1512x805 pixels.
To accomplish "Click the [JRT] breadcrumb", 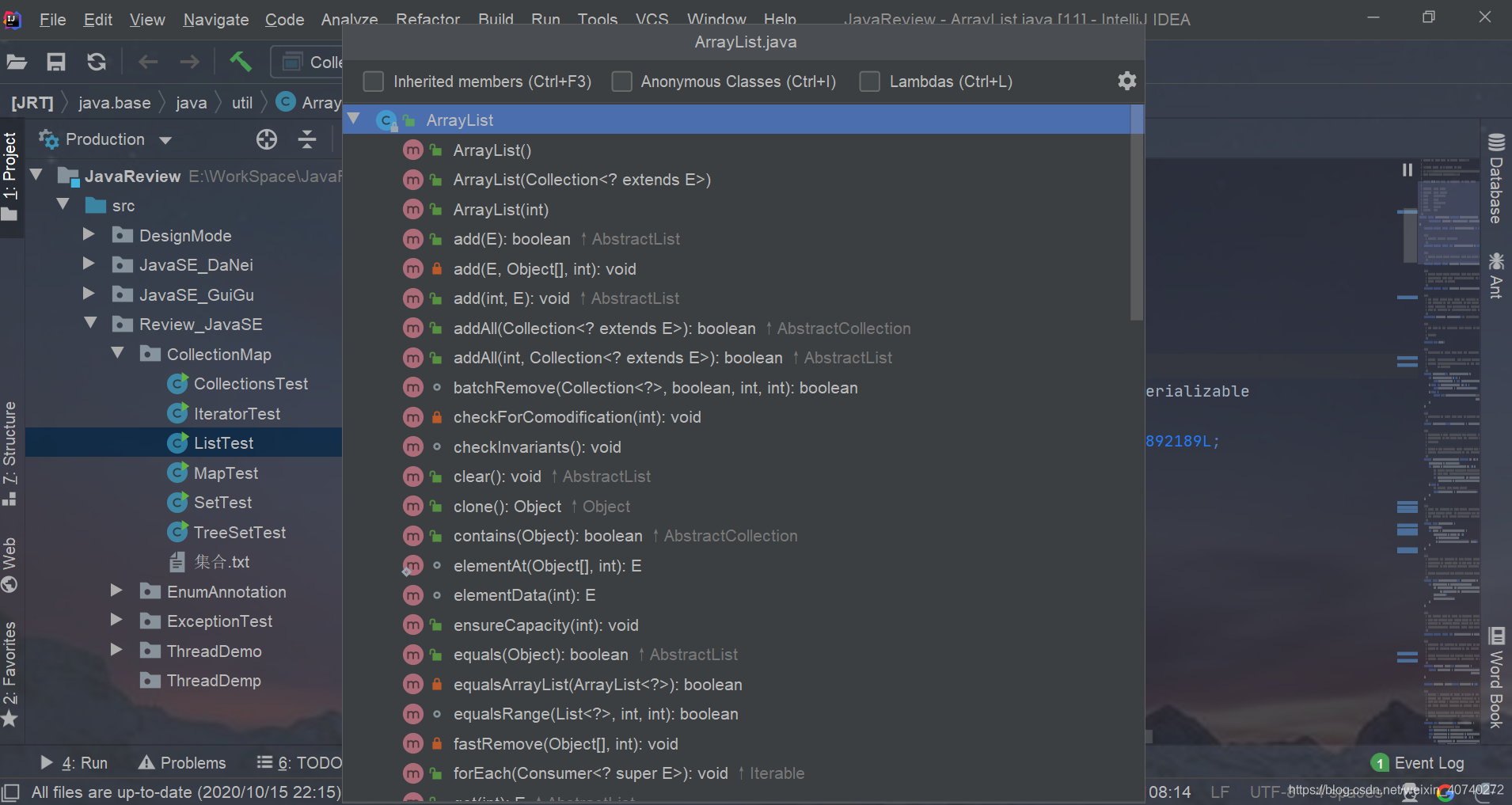I will tap(32, 103).
